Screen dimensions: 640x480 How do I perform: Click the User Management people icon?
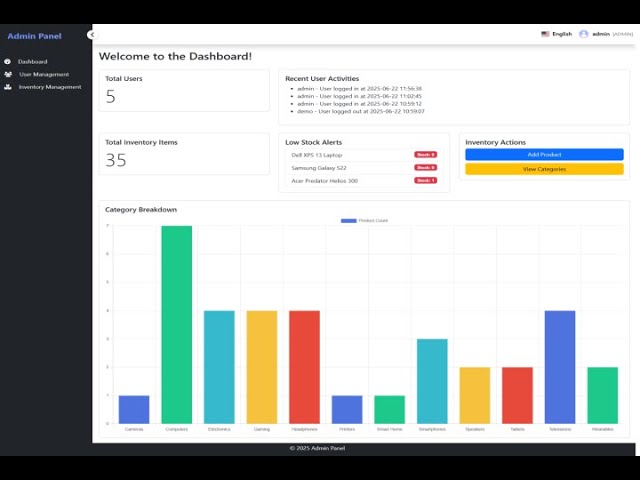8,74
